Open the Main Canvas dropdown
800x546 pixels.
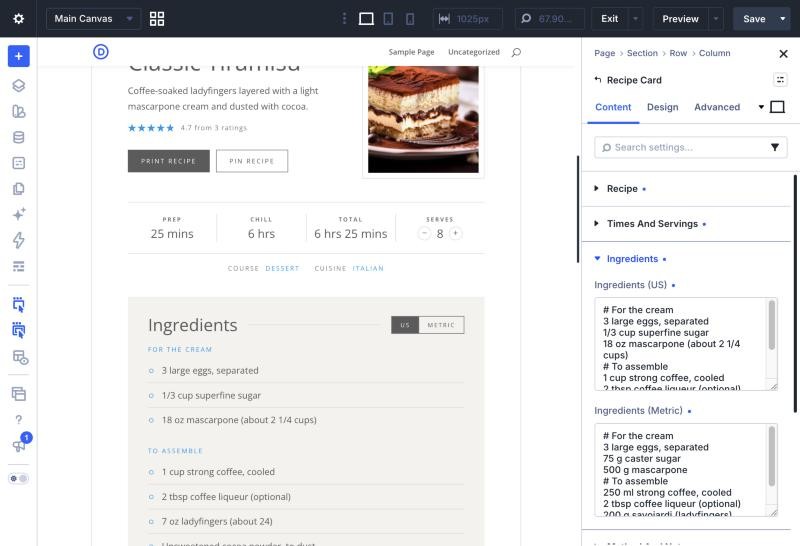93,19
